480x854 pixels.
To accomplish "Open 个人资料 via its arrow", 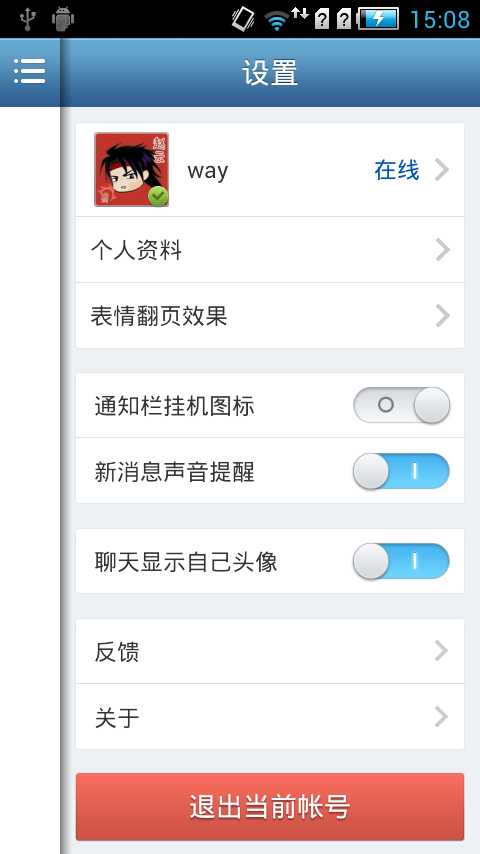I will point(443,250).
